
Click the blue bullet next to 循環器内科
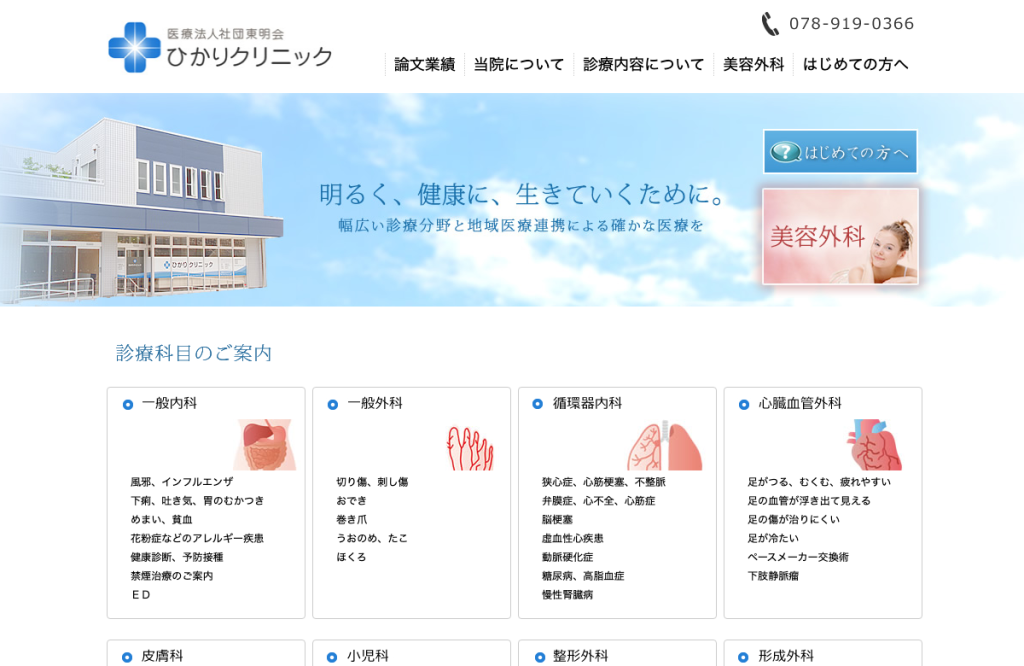(537, 404)
